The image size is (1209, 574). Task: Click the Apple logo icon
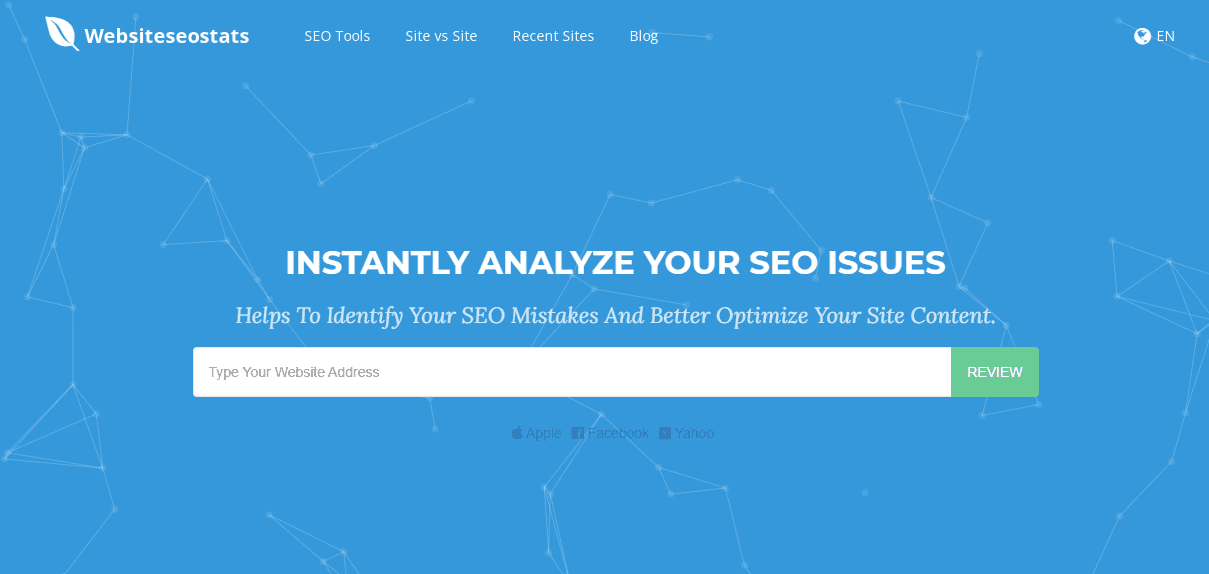[x=517, y=433]
